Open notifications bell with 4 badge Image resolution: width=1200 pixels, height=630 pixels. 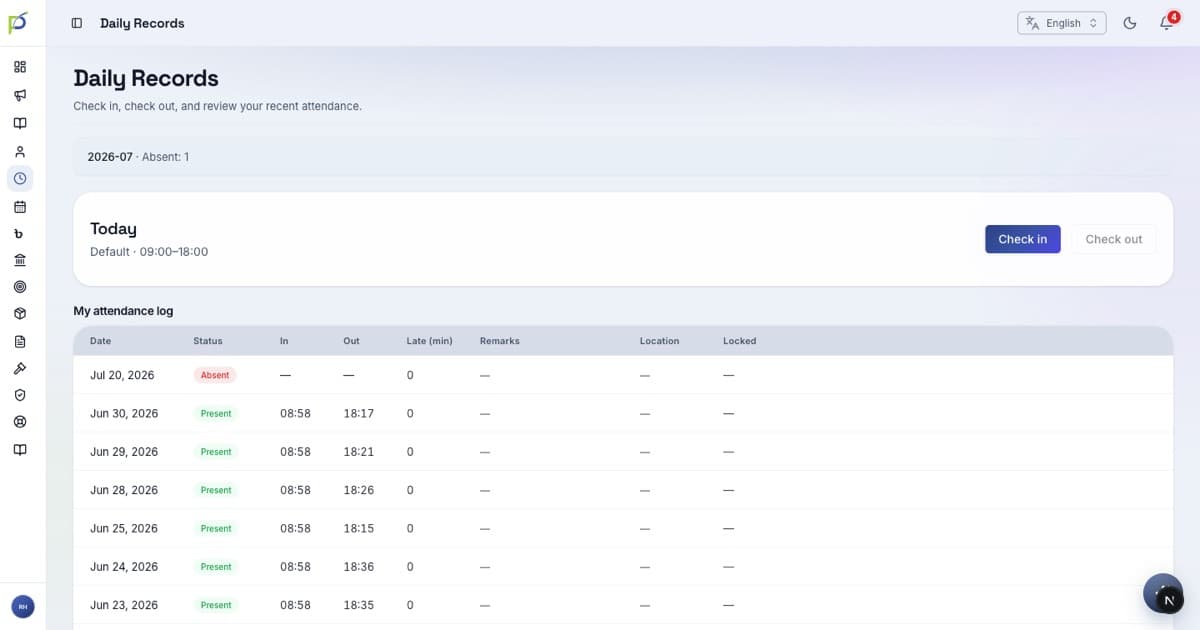click(1166, 22)
